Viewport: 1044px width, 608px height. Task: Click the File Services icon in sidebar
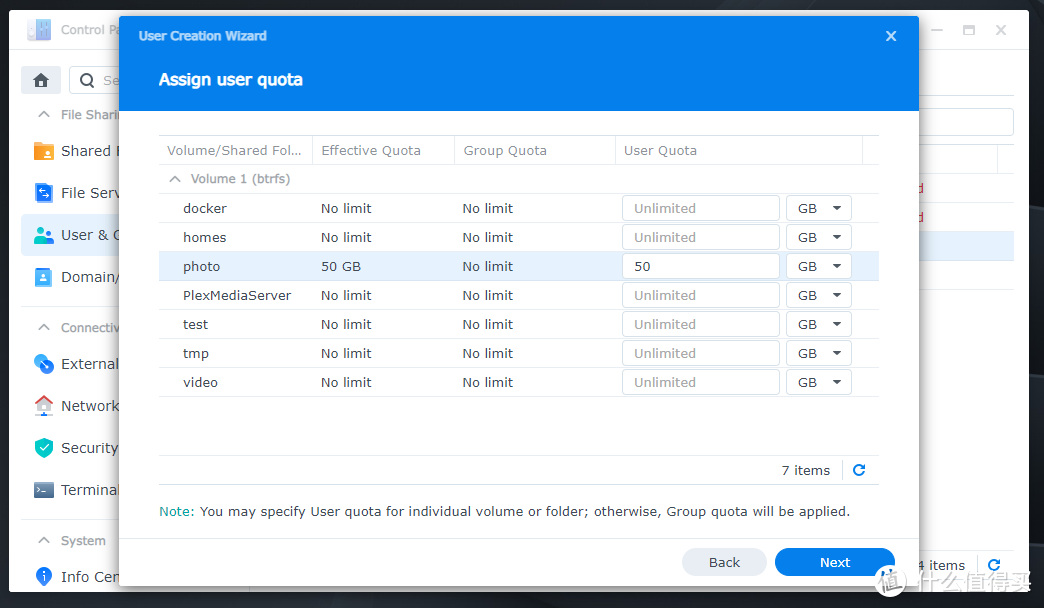click(x=44, y=193)
